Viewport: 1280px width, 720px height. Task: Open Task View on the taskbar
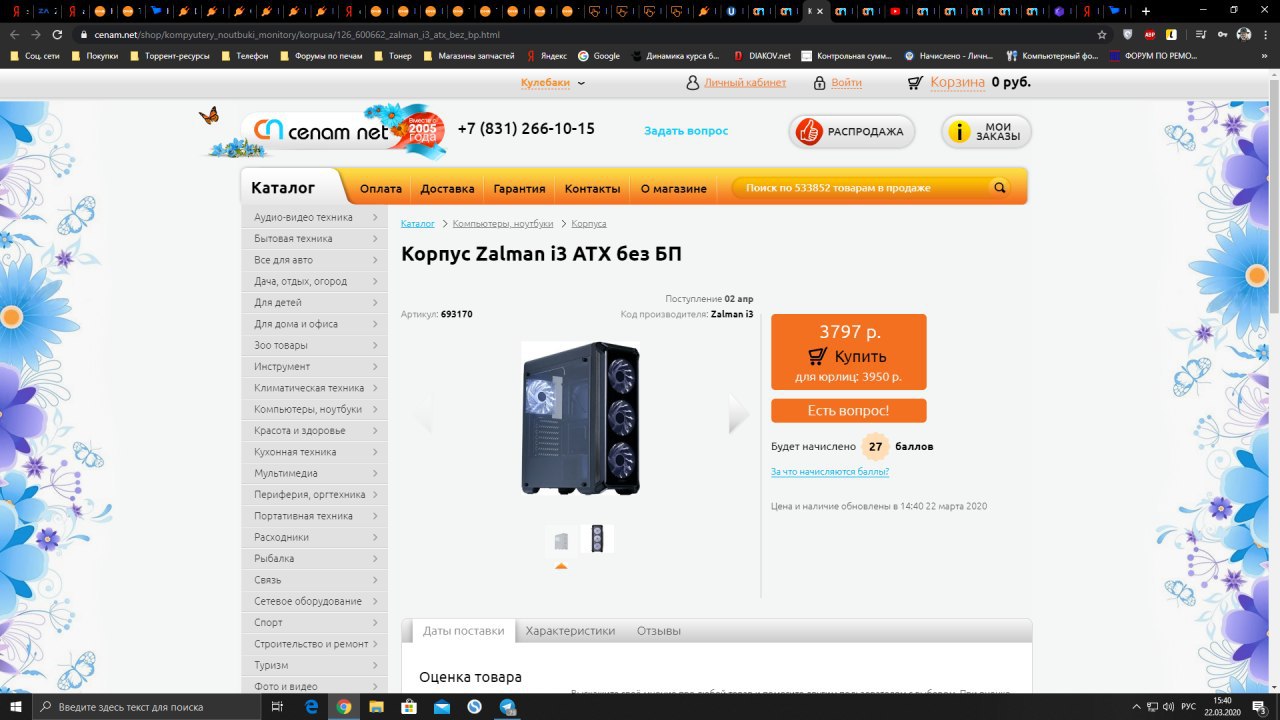tap(277, 706)
